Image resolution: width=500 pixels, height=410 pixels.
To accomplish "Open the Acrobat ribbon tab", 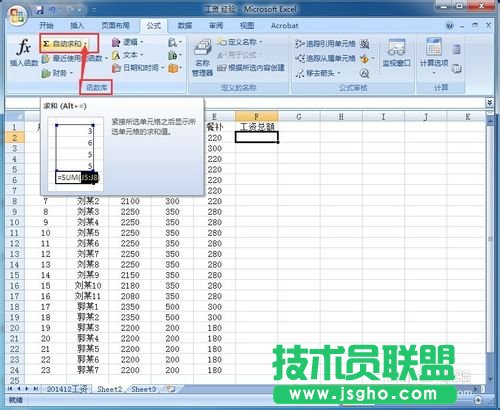I will [x=284, y=25].
